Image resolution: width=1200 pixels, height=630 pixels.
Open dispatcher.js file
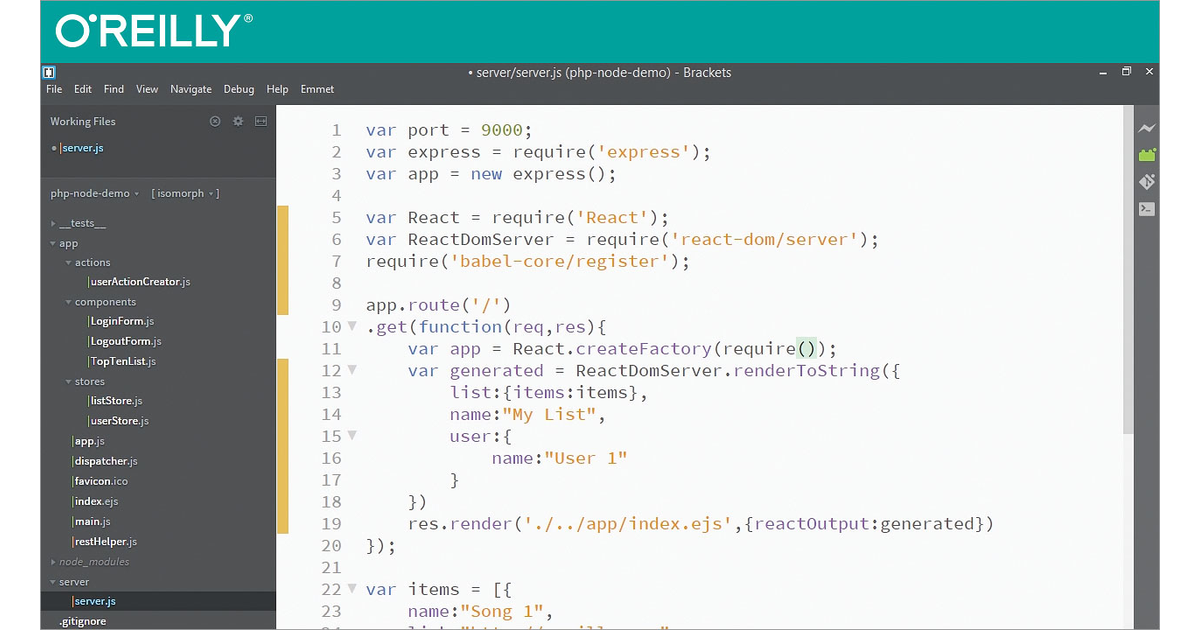[106, 461]
